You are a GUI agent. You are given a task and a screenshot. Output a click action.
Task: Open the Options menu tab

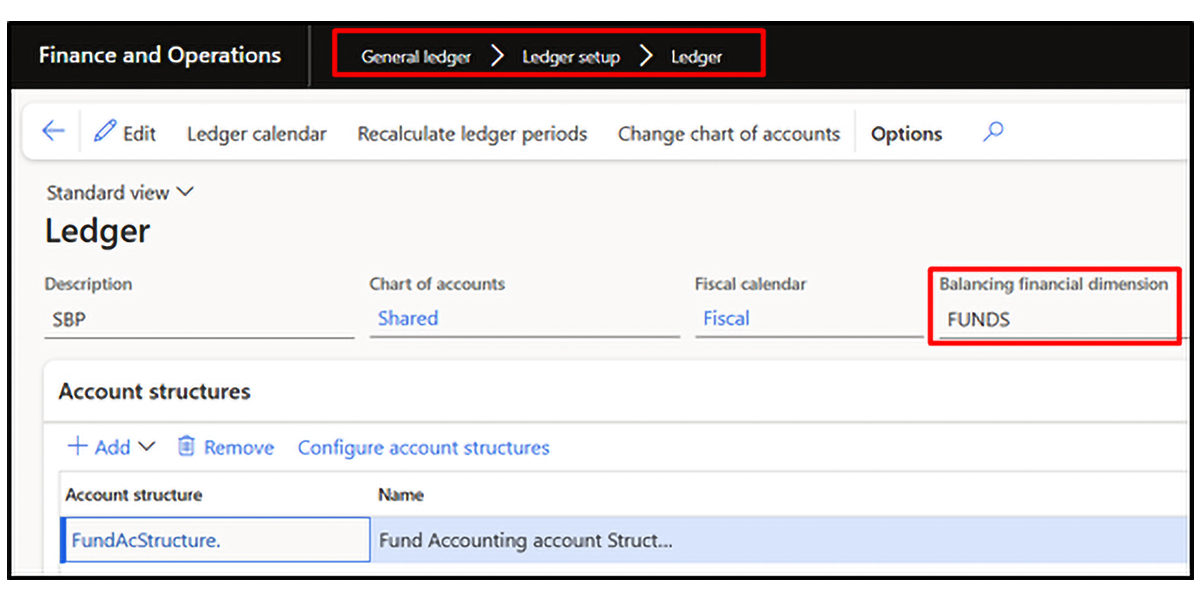tap(906, 134)
